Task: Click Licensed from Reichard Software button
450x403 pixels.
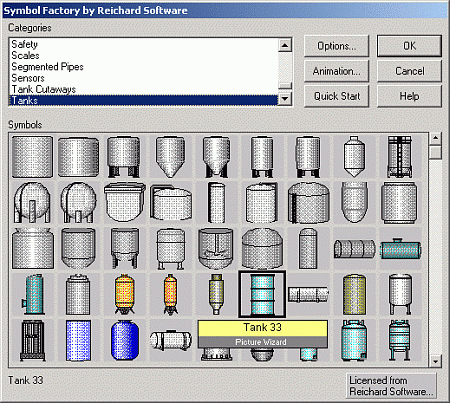Action: [391, 386]
